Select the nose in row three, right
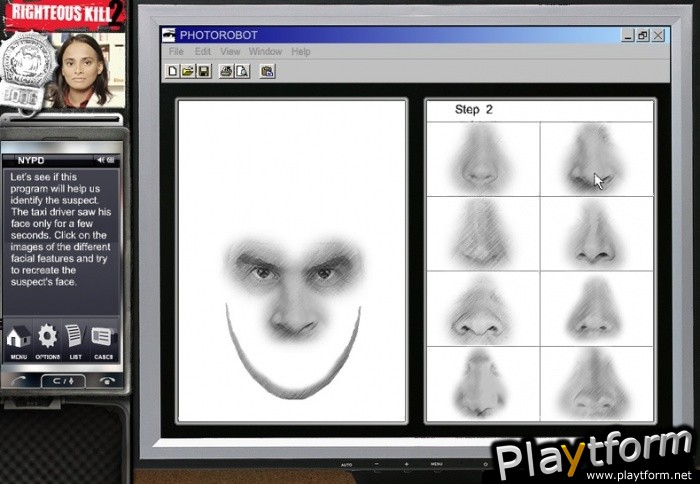Viewport: 700px width, 484px height. point(597,309)
